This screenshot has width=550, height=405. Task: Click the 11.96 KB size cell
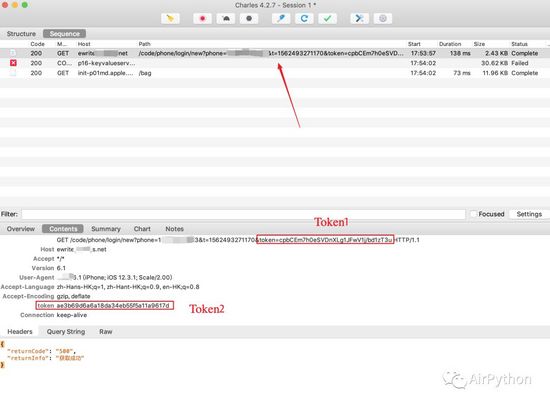click(x=495, y=73)
